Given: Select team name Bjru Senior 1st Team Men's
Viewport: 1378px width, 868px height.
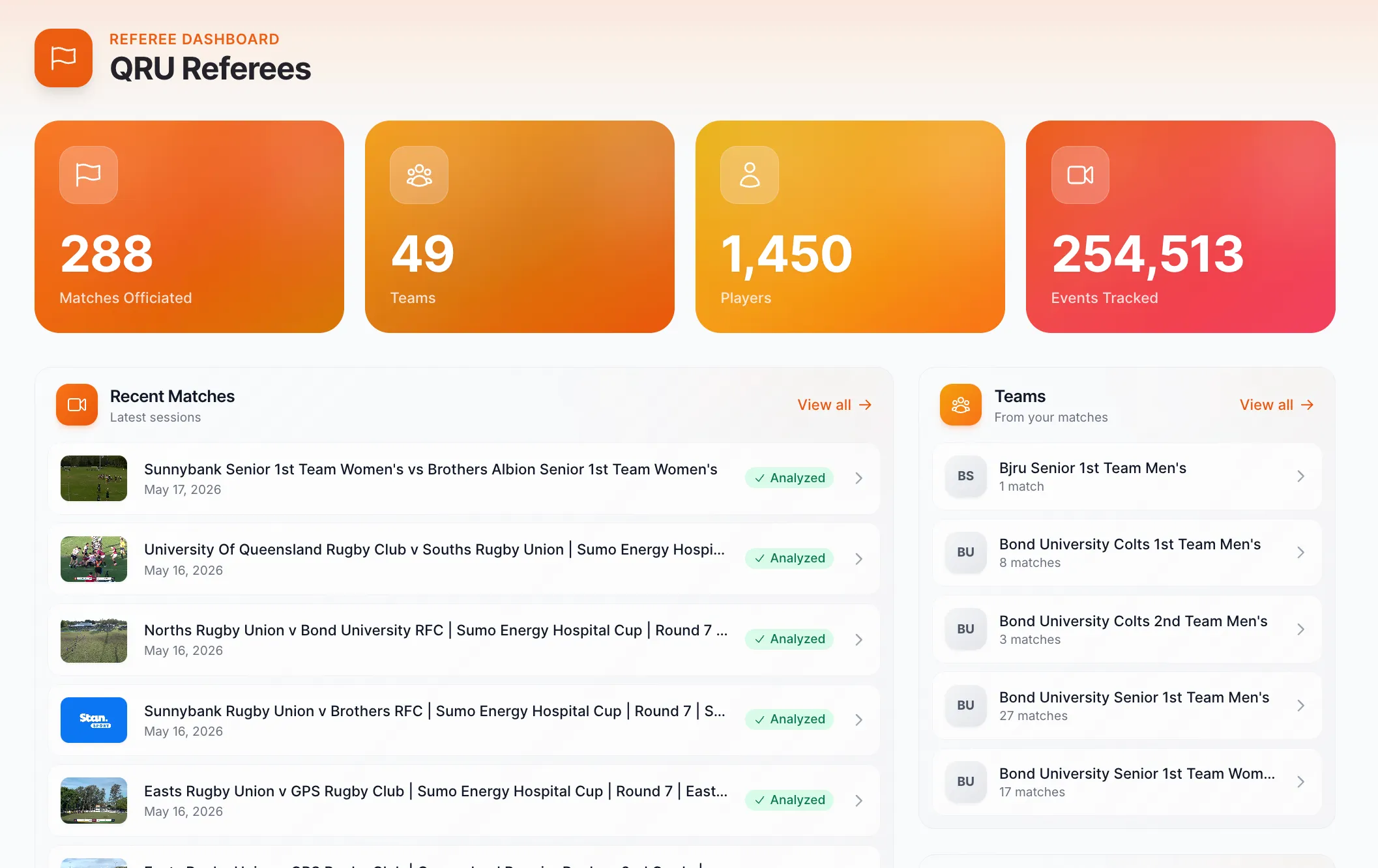Looking at the screenshot, I should click(x=1092, y=468).
